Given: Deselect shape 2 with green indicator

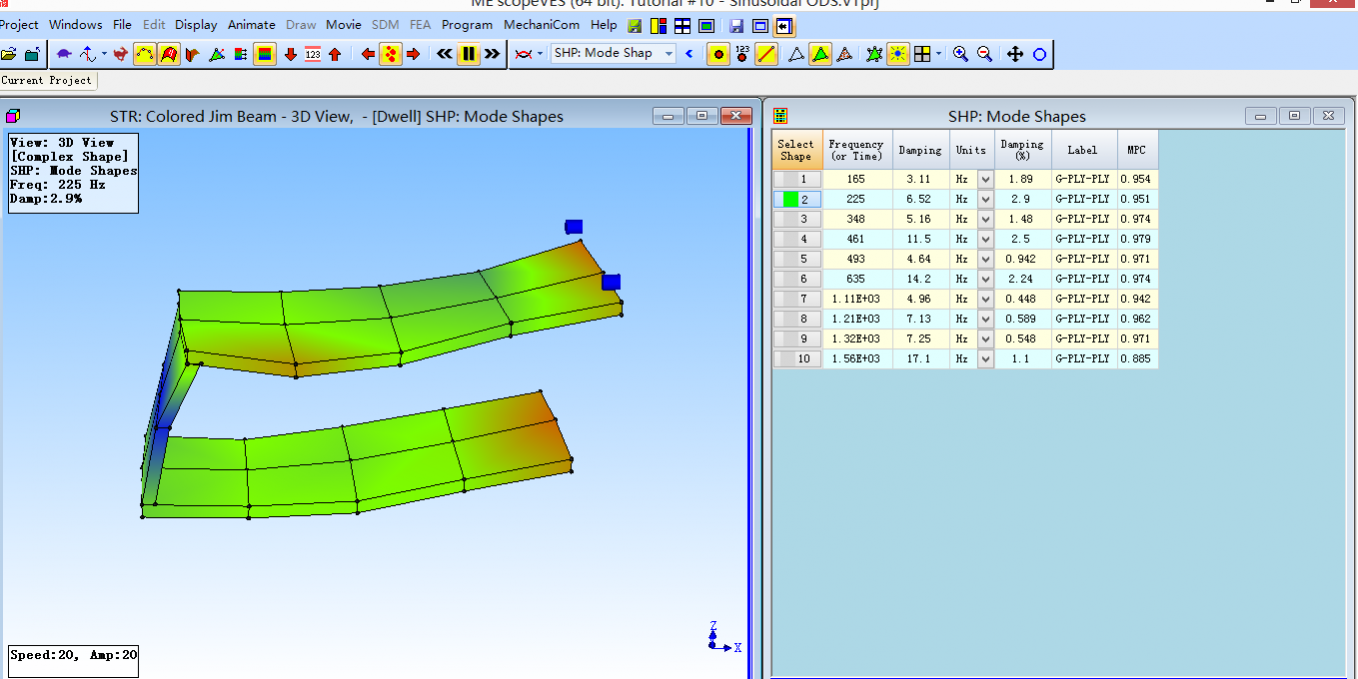Looking at the screenshot, I should (797, 199).
